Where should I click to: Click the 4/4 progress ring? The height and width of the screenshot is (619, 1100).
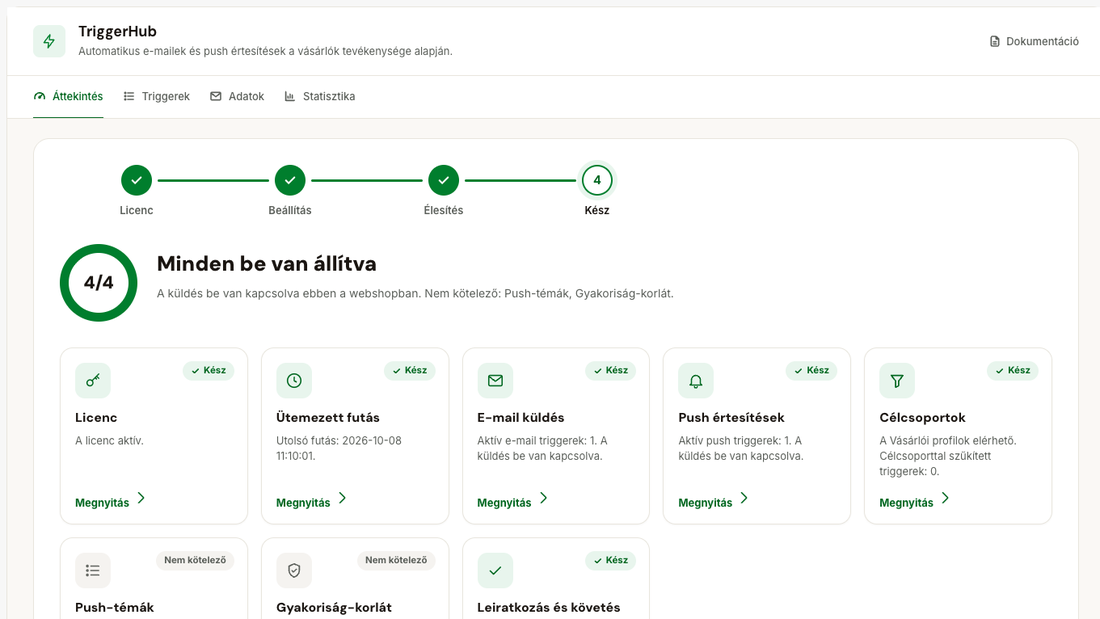pos(98,283)
